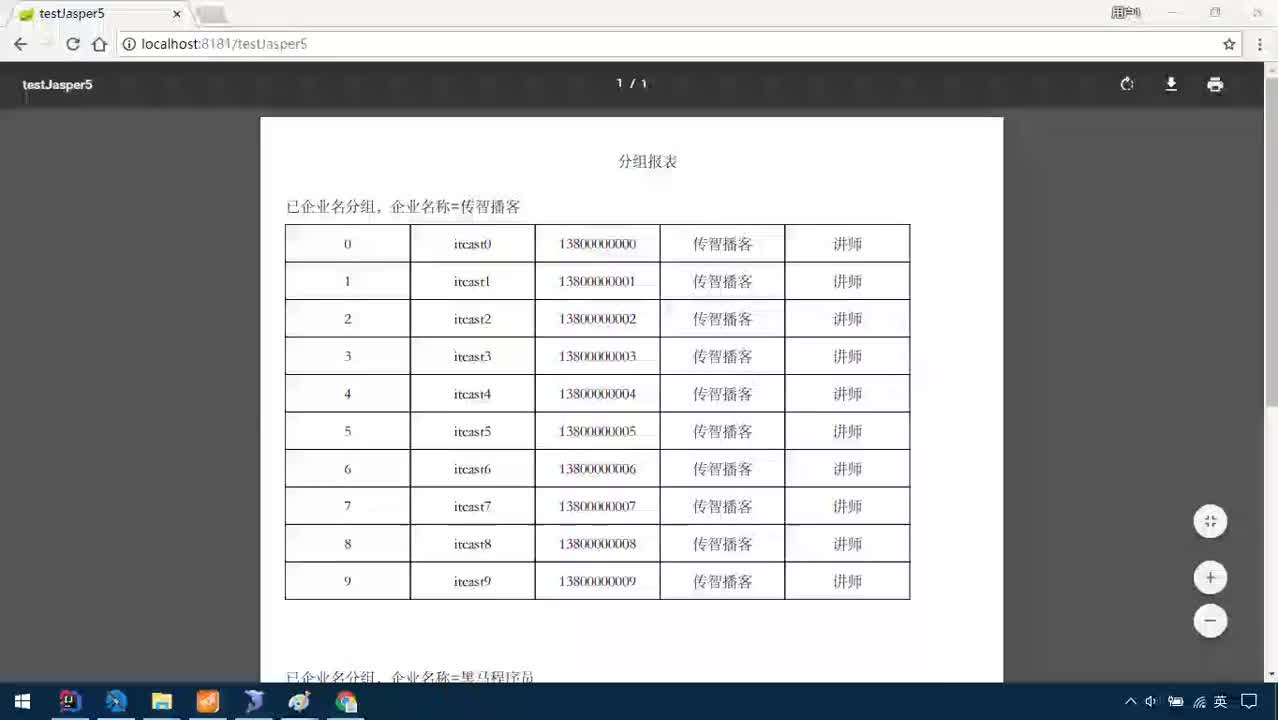Click the cell itcast2

[472, 319]
